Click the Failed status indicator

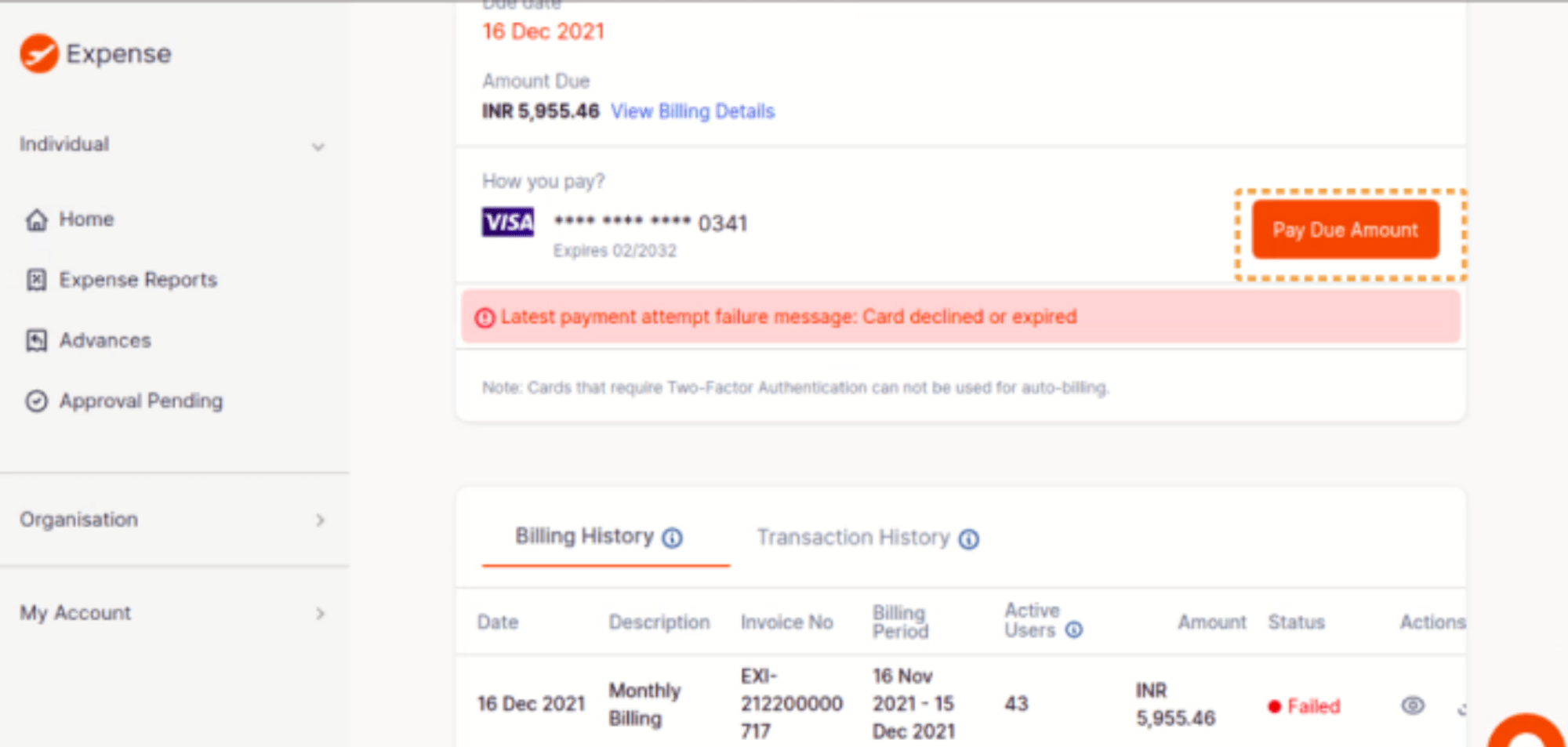point(1304,706)
